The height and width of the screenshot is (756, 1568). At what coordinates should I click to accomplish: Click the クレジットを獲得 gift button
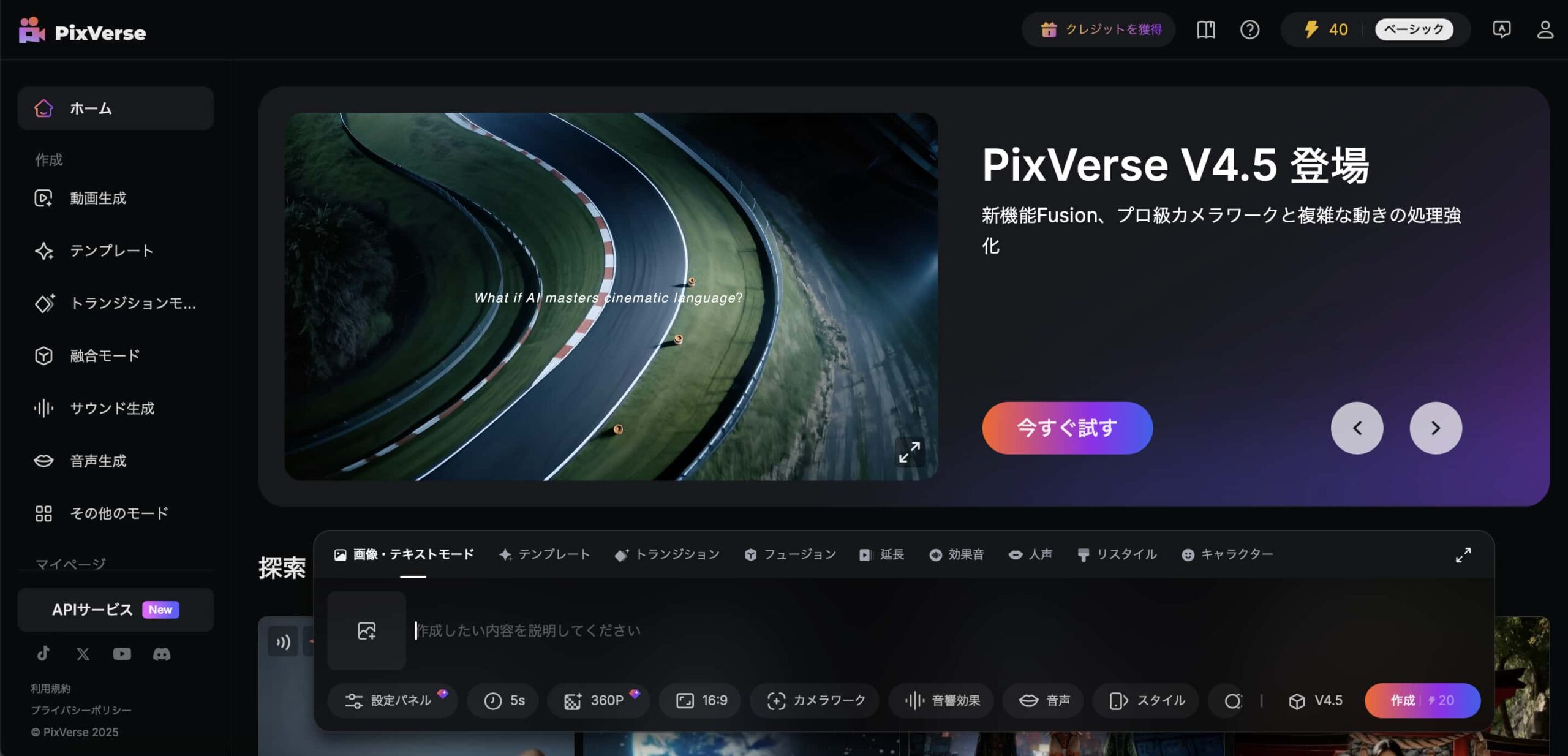pos(1099,29)
